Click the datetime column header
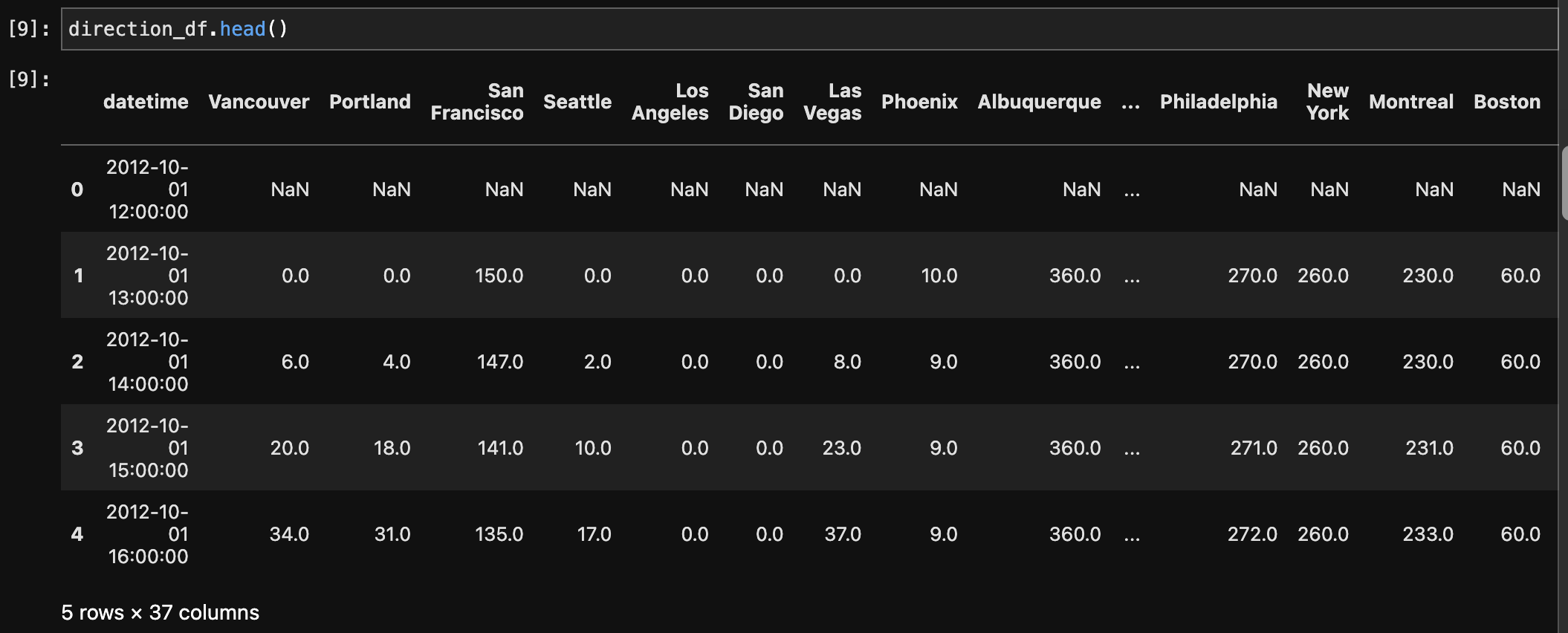The image size is (1568, 633). tap(146, 102)
